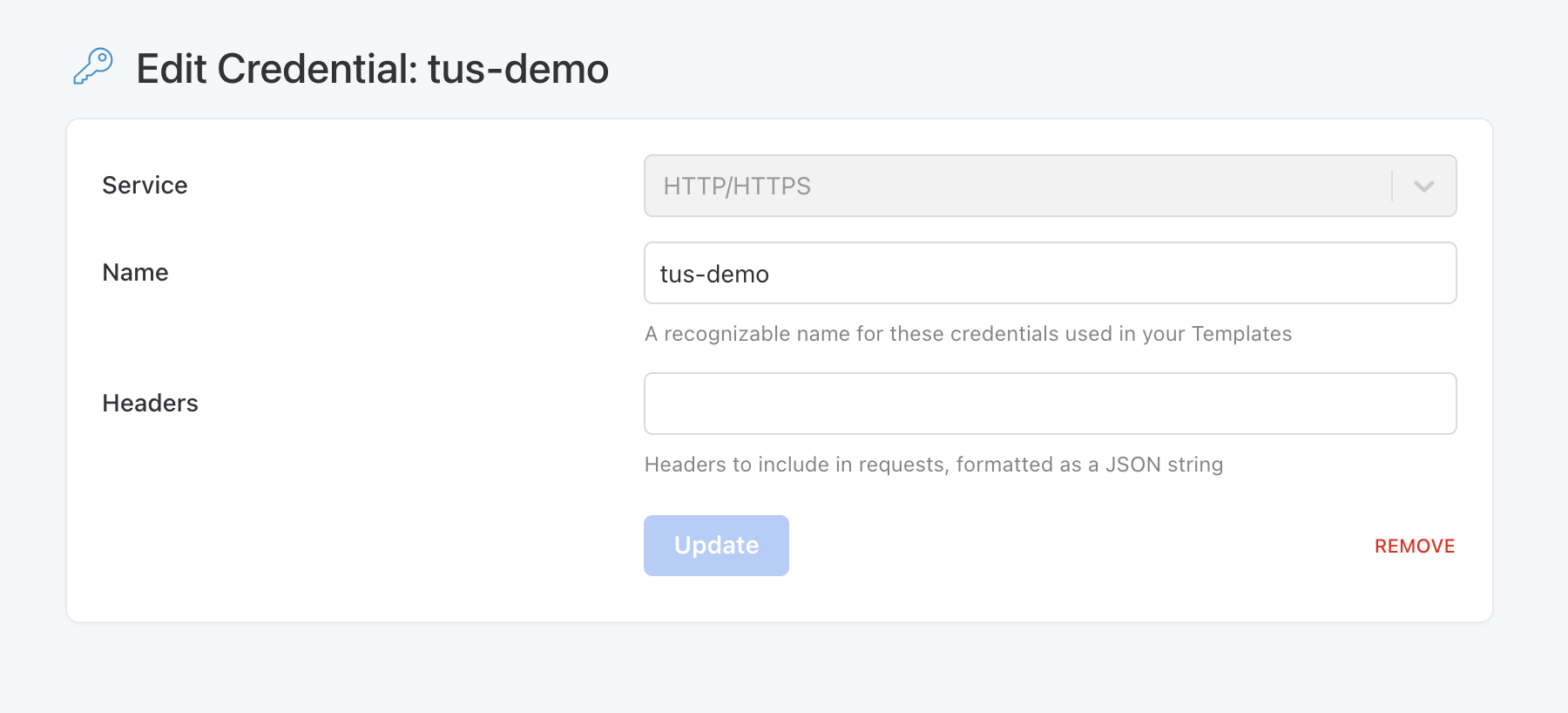Viewport: 1568px width, 713px height.
Task: Click the 'Name' field label
Action: point(135,273)
